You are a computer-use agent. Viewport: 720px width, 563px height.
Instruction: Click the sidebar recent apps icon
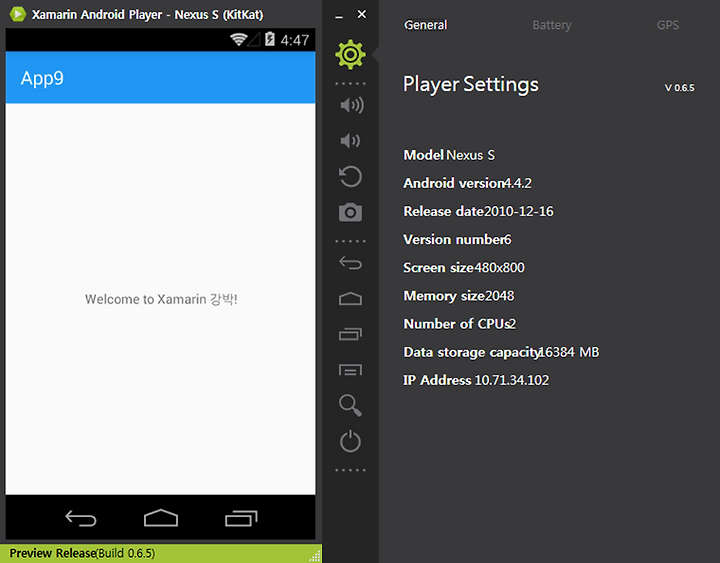[350, 334]
